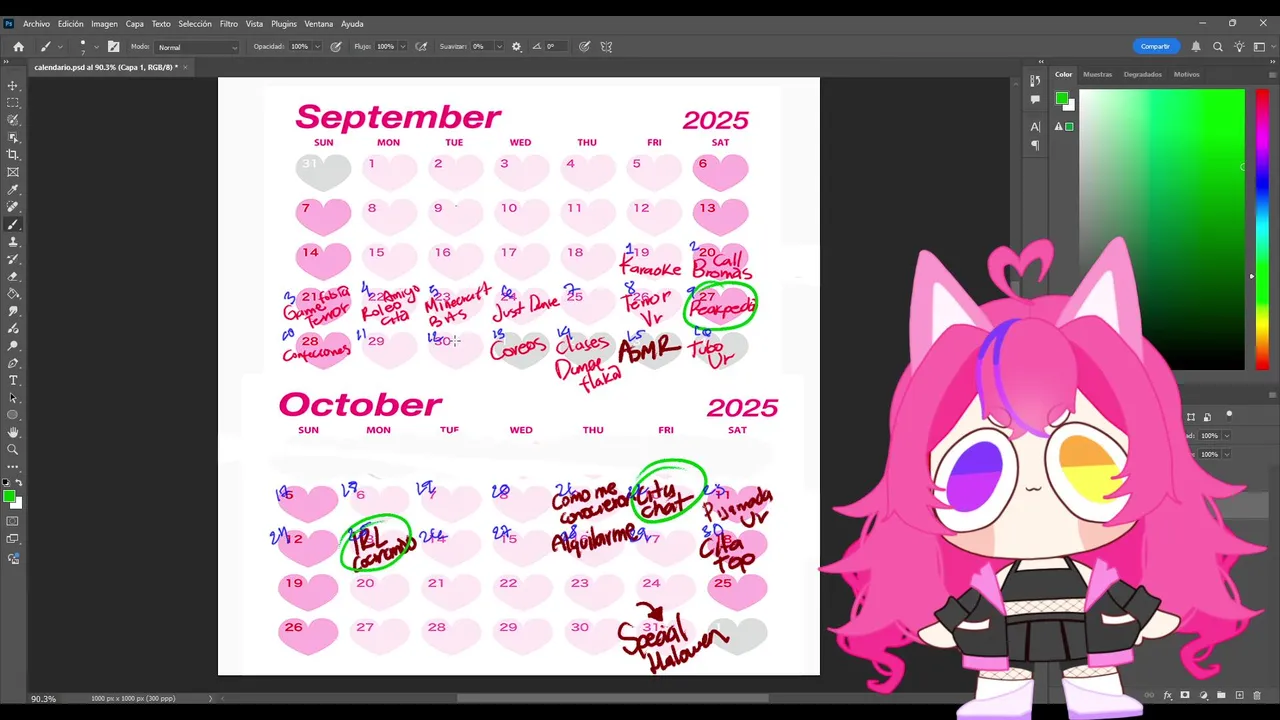Open the Ventana menu
Screen dimensions: 1280x720
point(319,23)
